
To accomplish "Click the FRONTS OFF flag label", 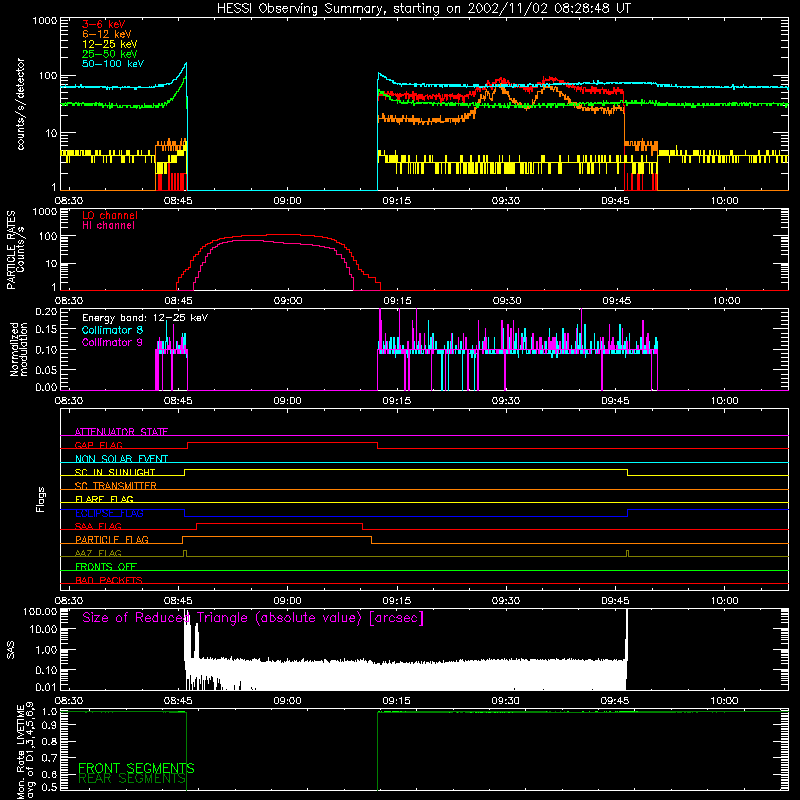I will (106, 566).
